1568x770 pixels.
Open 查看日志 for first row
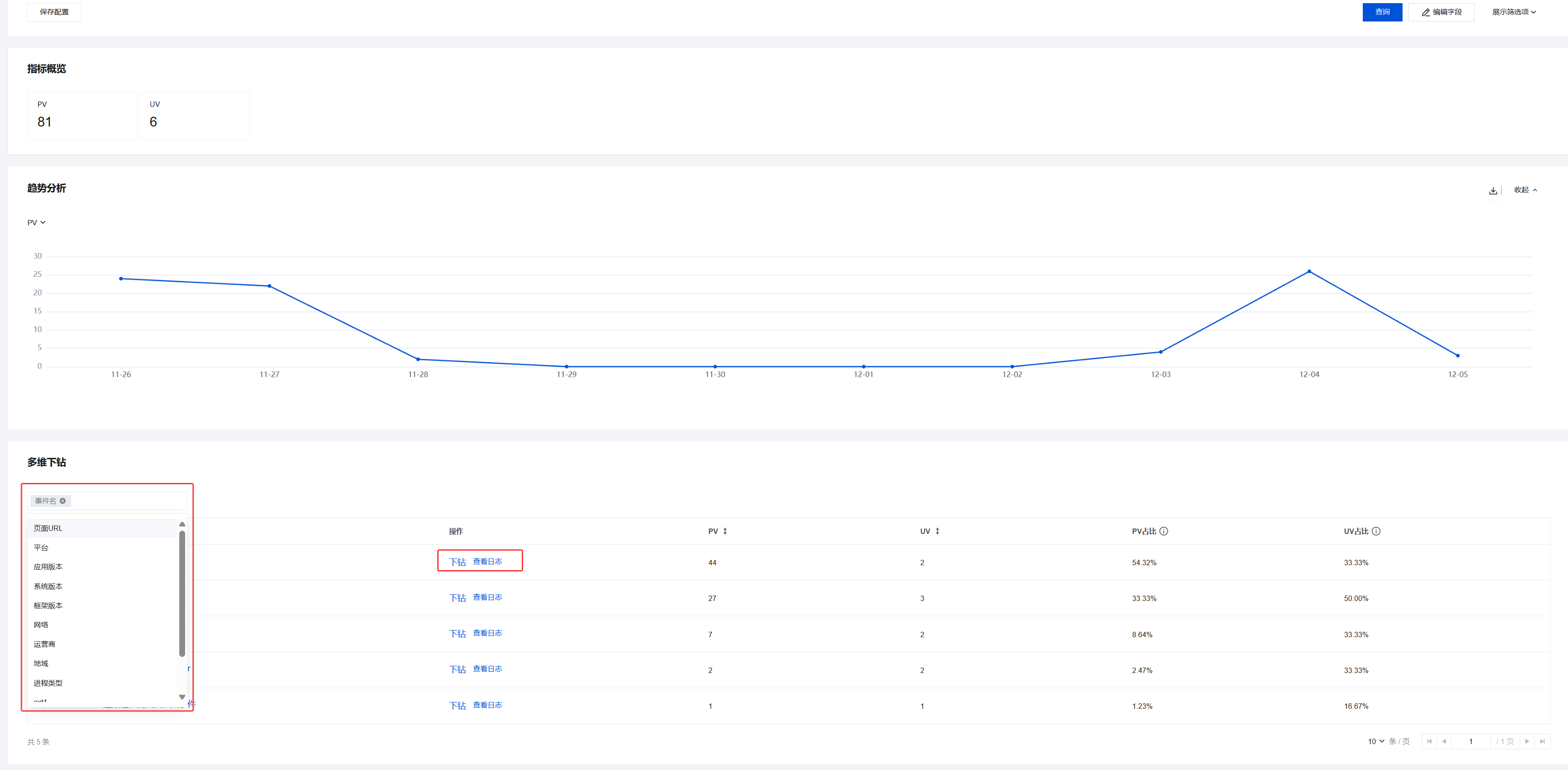[487, 562]
